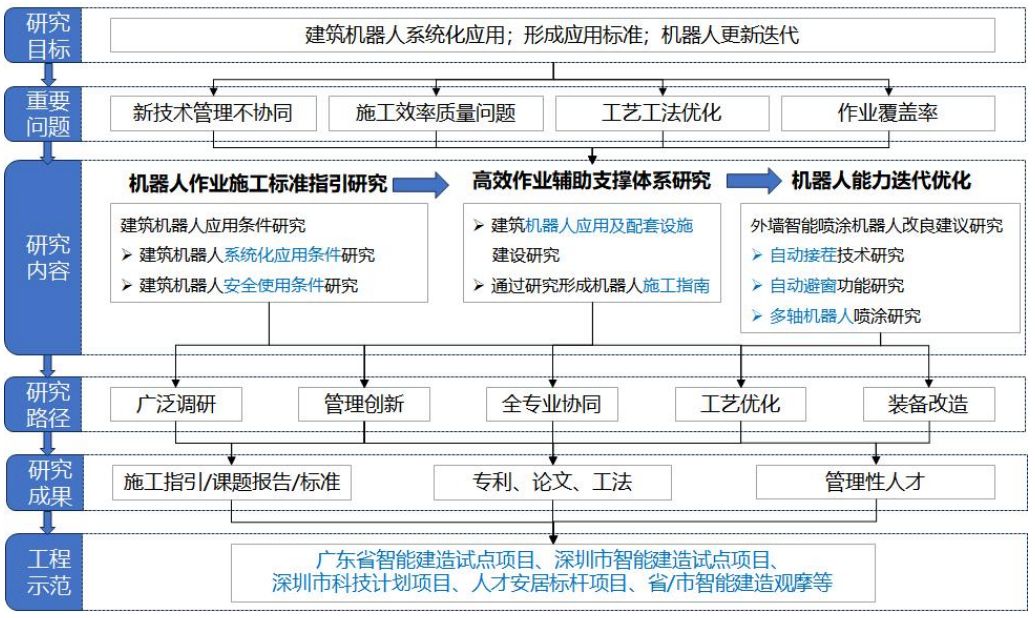Click bullet arrow beside 建筑机器人安全使用条件研究
The width and height of the screenshot is (1035, 618).
tap(127, 285)
